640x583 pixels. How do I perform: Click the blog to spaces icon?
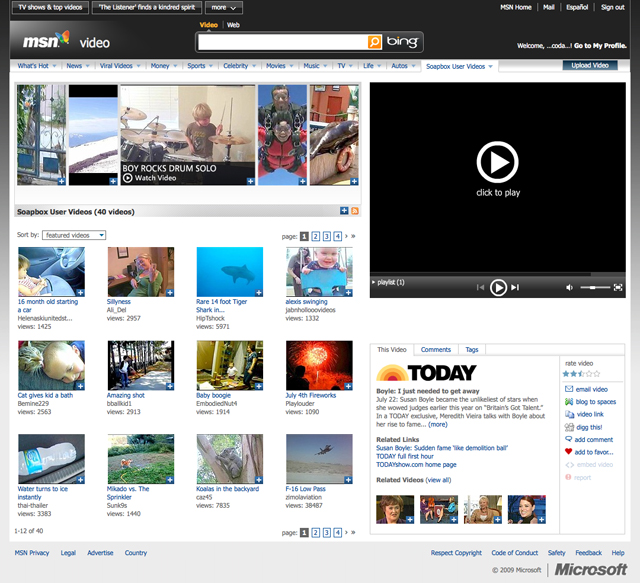click(569, 402)
